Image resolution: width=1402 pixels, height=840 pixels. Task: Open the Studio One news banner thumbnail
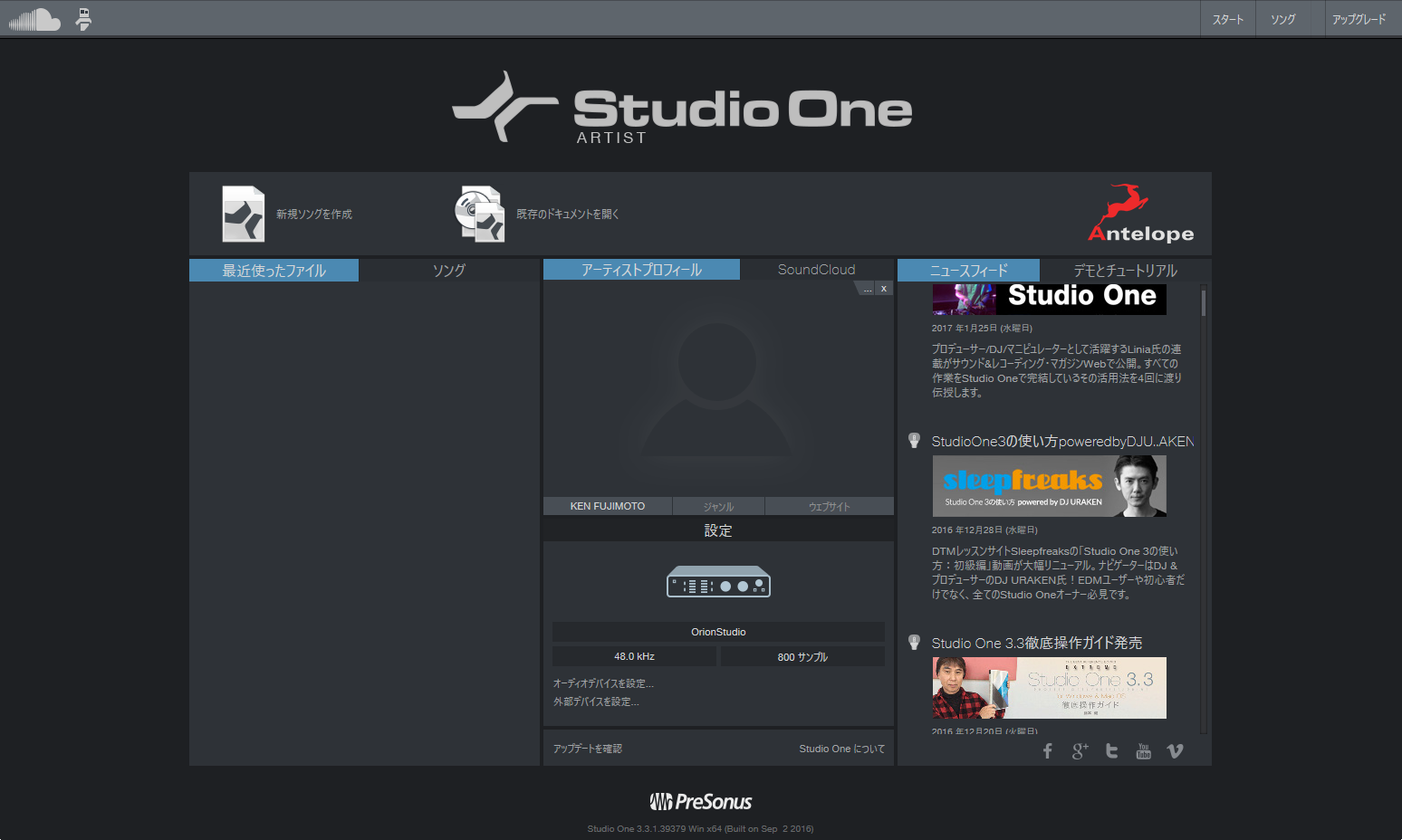coord(1050,300)
